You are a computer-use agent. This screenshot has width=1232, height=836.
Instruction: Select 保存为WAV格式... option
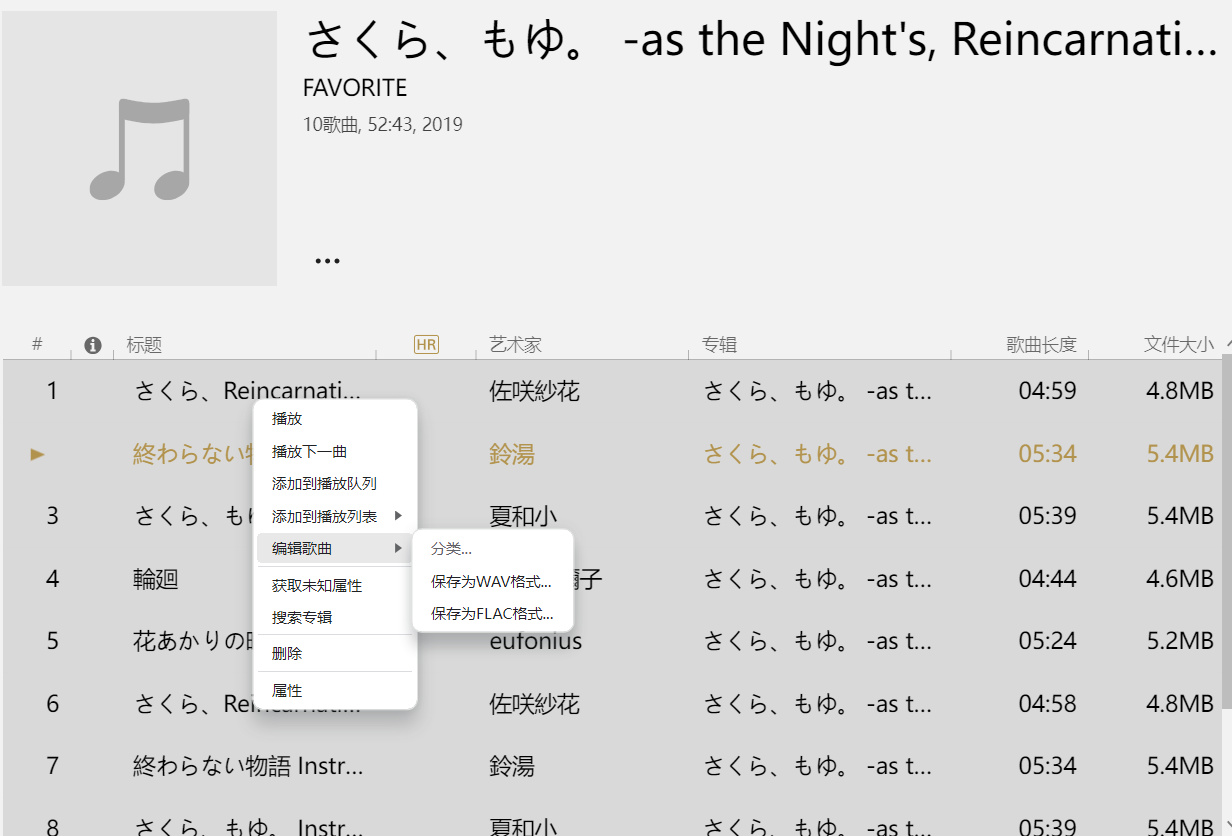(491, 581)
